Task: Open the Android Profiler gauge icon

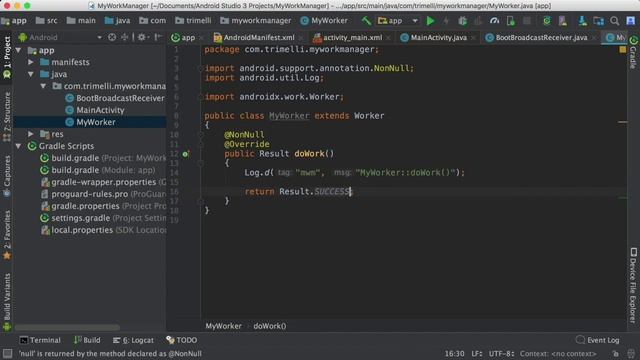Action: coord(494,20)
